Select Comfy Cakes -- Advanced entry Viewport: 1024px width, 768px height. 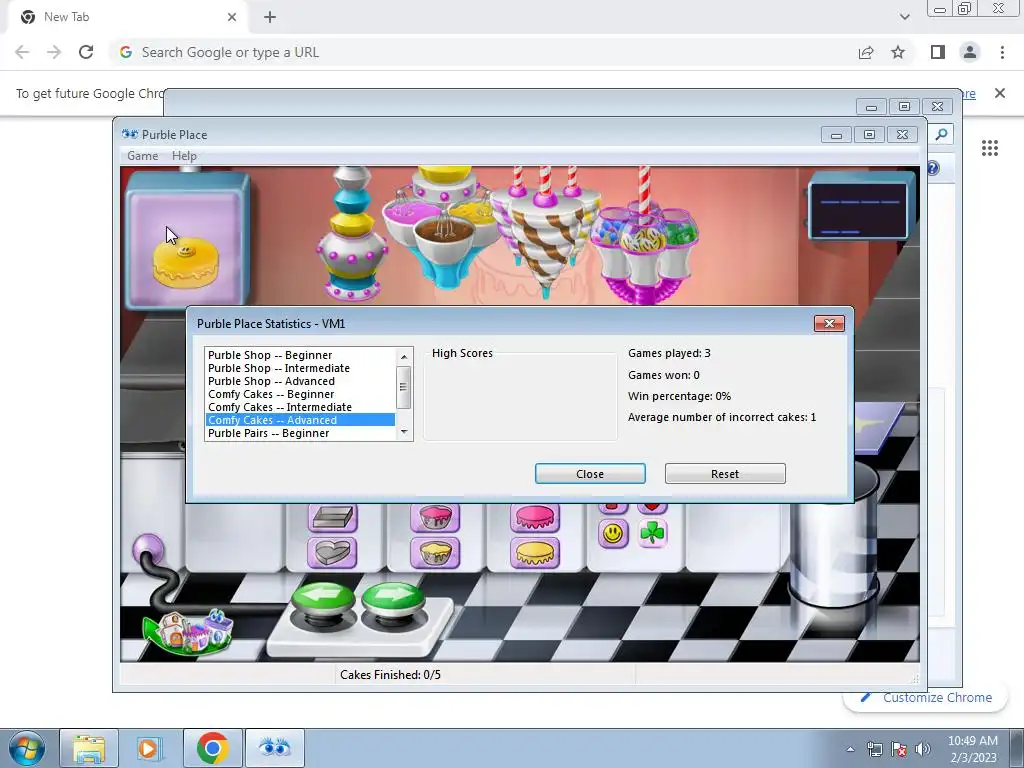click(x=300, y=420)
